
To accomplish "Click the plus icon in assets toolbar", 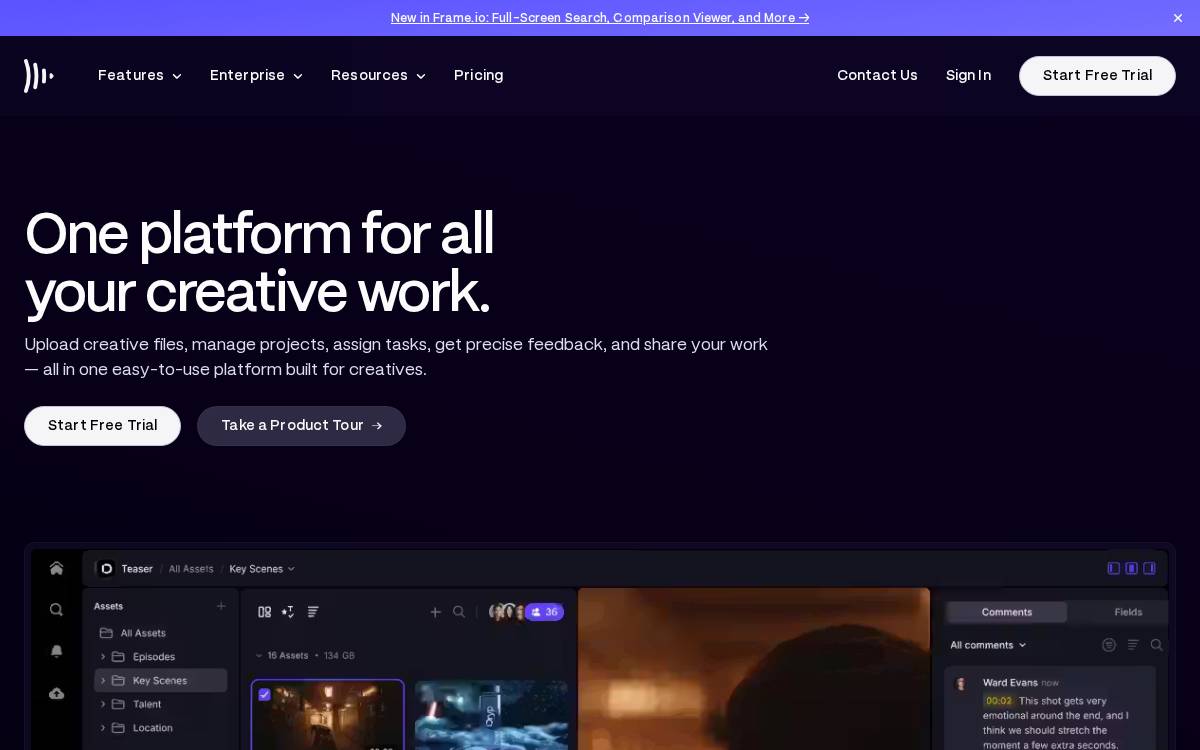I will (x=435, y=612).
